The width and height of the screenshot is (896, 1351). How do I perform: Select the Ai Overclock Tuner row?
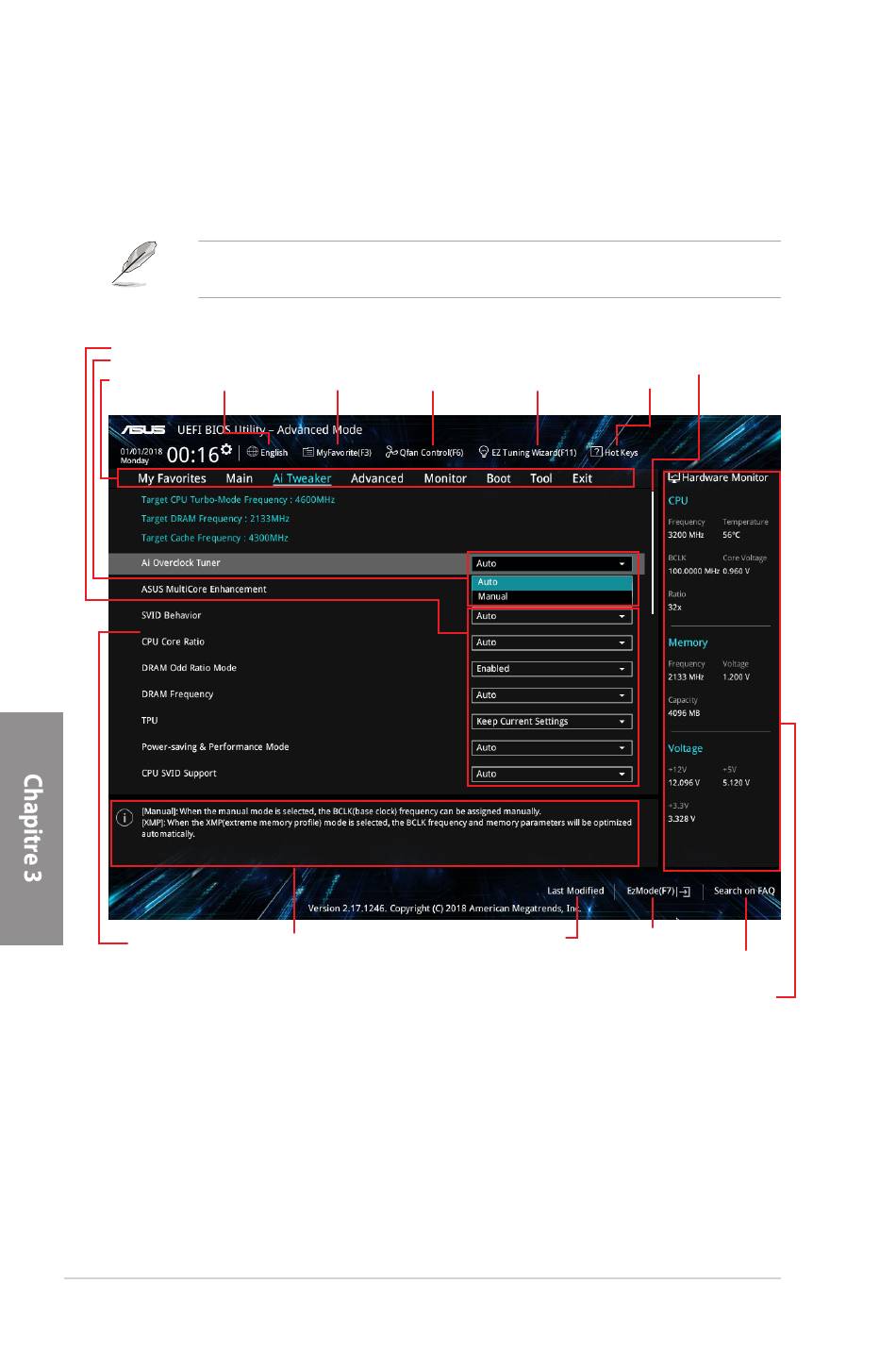(376, 563)
